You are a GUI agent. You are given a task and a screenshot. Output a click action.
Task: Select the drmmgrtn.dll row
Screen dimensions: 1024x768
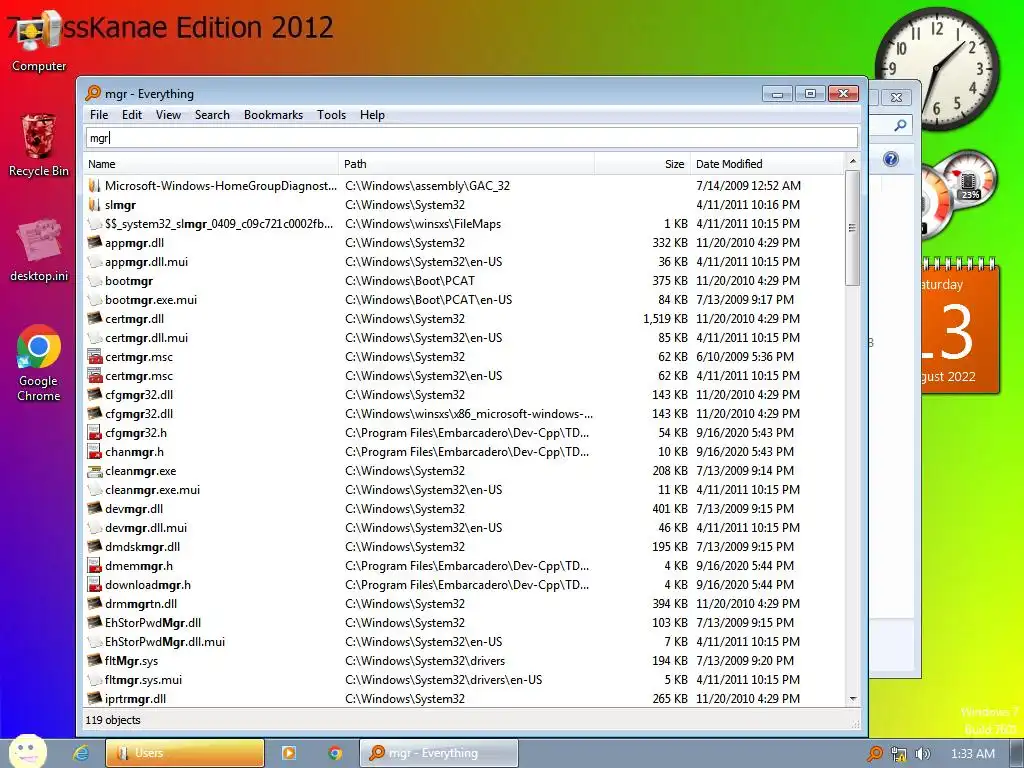[465, 603]
